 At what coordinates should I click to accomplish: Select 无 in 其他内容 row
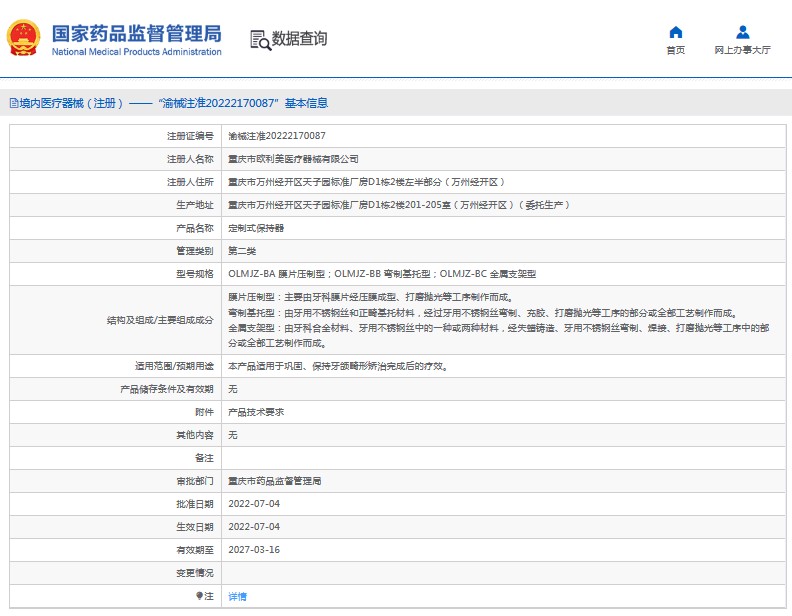[x=232, y=435]
